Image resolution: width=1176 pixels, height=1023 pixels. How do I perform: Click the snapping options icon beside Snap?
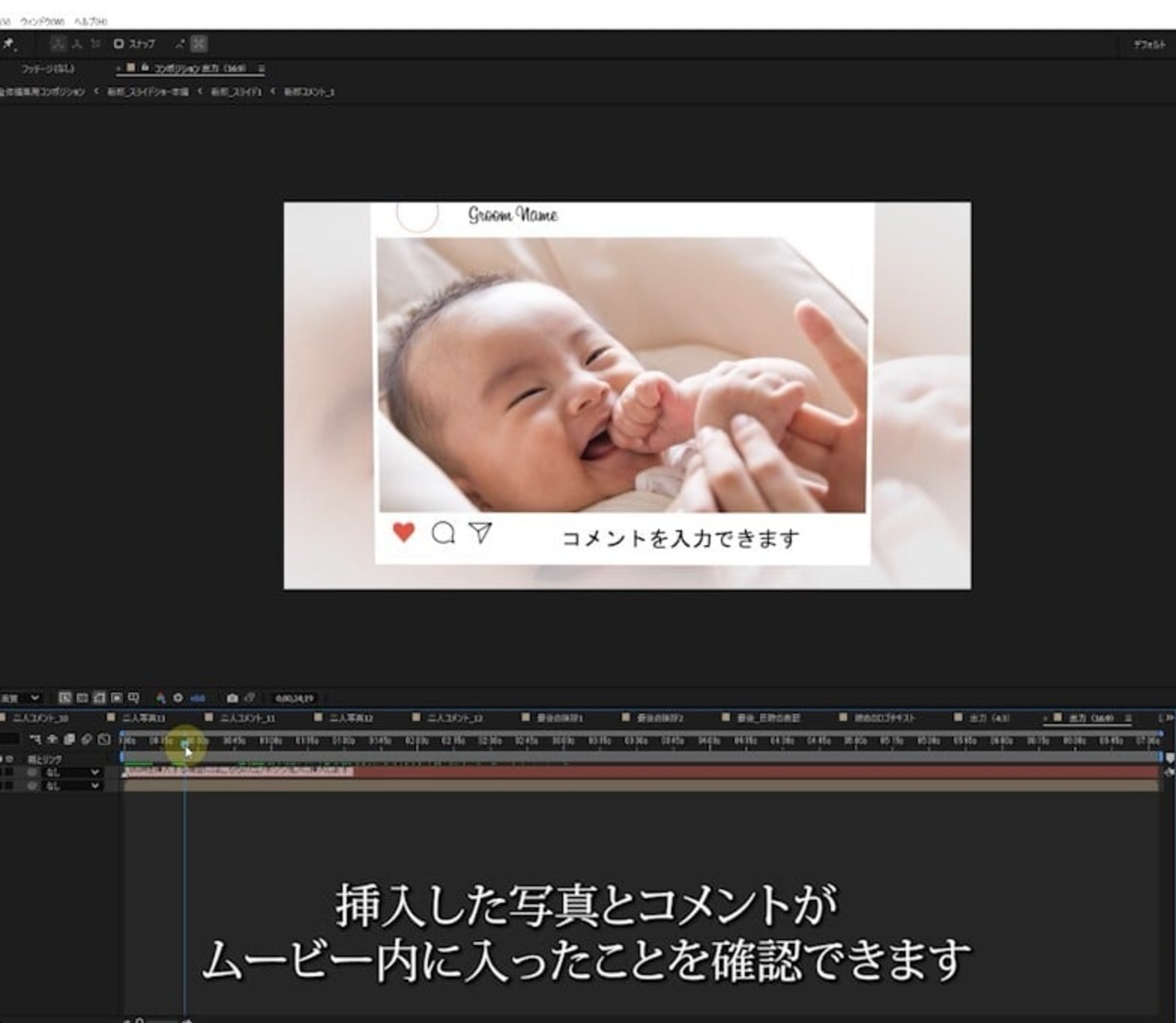click(179, 43)
